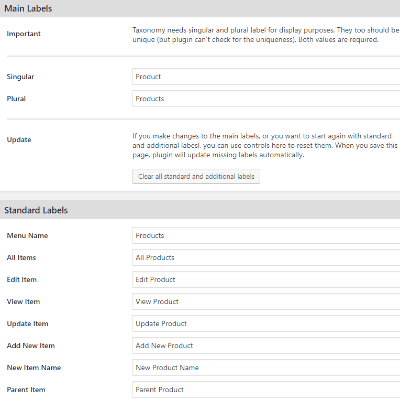400x400 pixels.
Task: Click the Important row label
Action: tap(24, 34)
